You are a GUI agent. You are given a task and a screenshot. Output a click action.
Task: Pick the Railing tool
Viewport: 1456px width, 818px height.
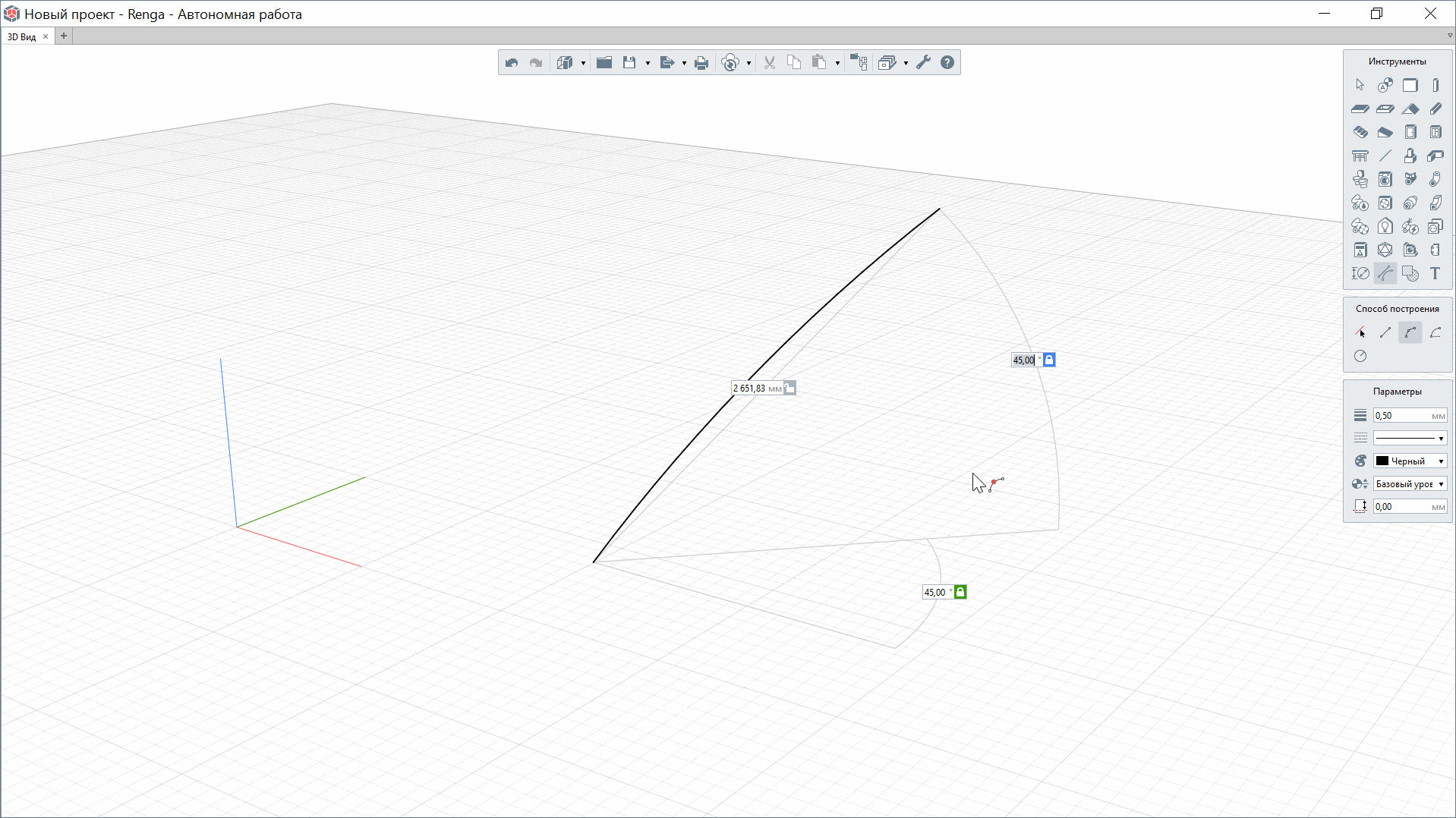coord(1360,156)
